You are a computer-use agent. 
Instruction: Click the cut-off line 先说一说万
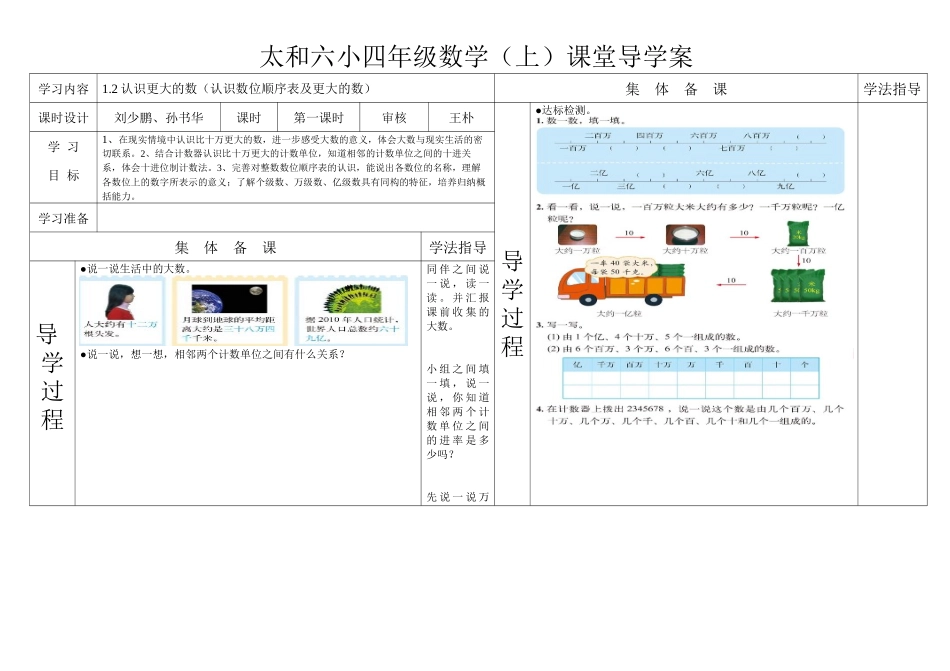pyautogui.click(x=457, y=497)
